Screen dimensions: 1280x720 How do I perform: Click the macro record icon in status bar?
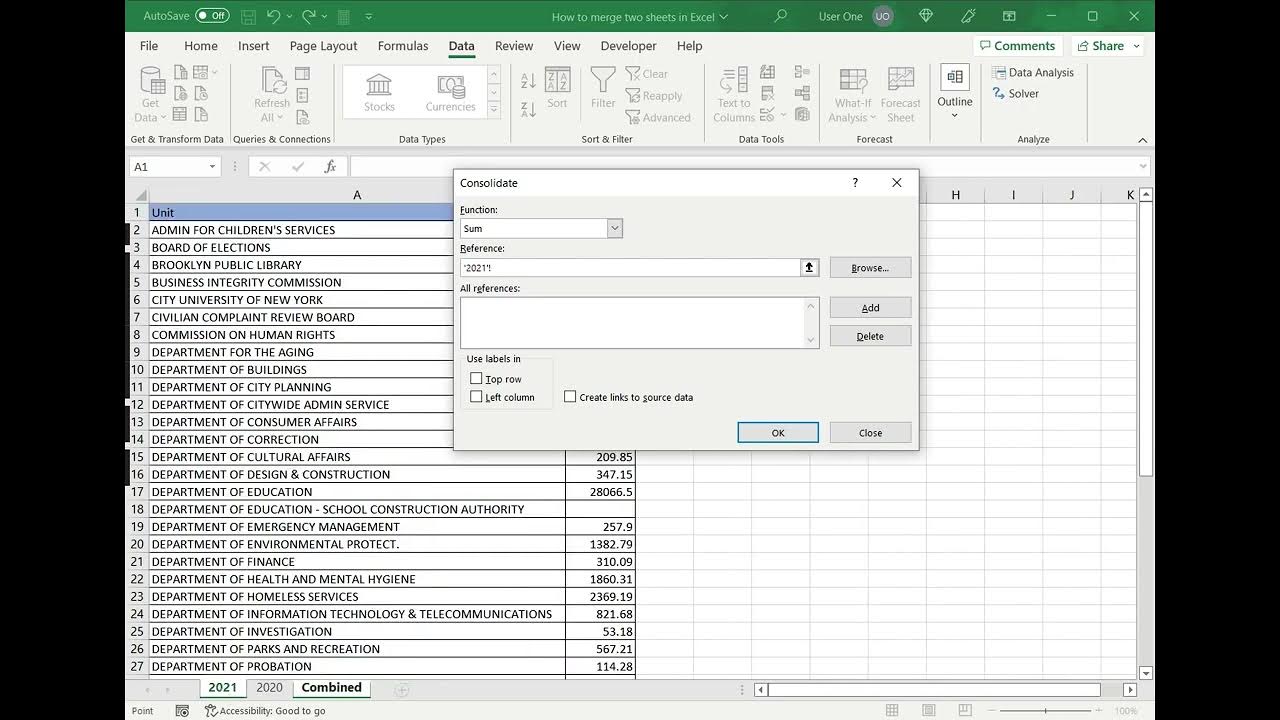pos(182,711)
